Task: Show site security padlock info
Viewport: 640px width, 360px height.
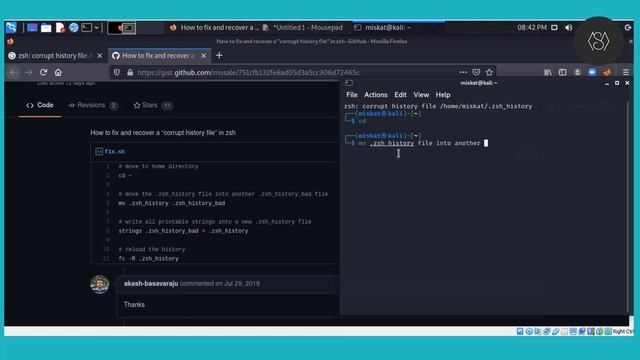Action: (x=130, y=72)
